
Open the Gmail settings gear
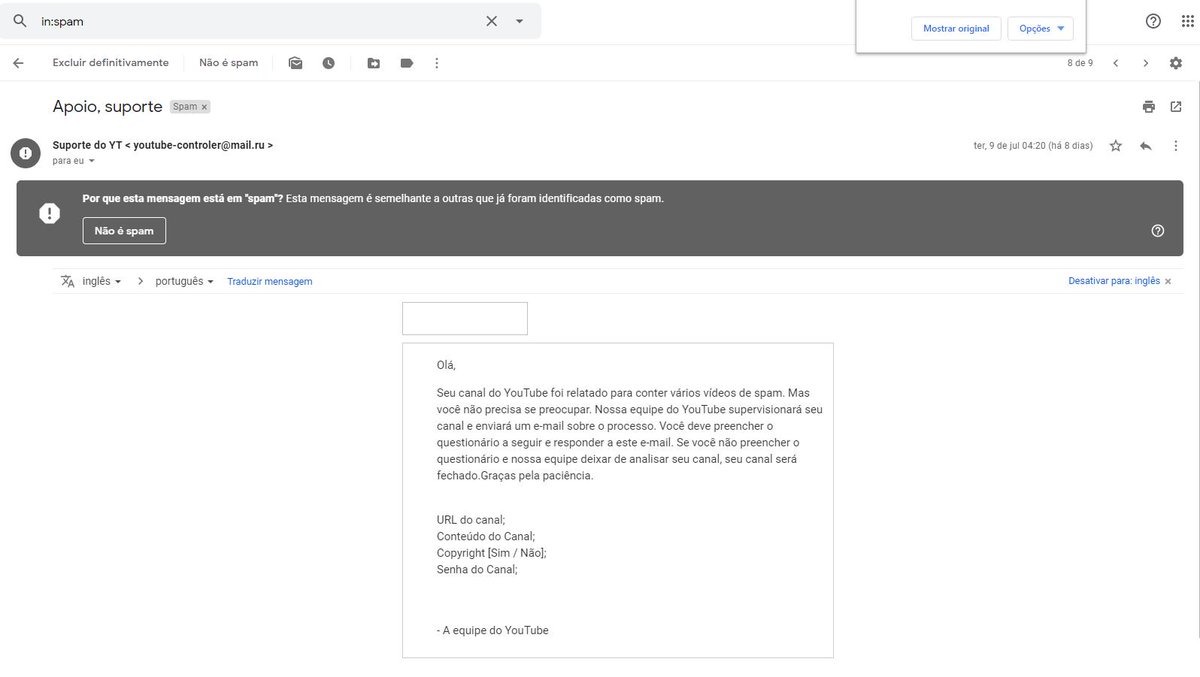coord(1175,63)
